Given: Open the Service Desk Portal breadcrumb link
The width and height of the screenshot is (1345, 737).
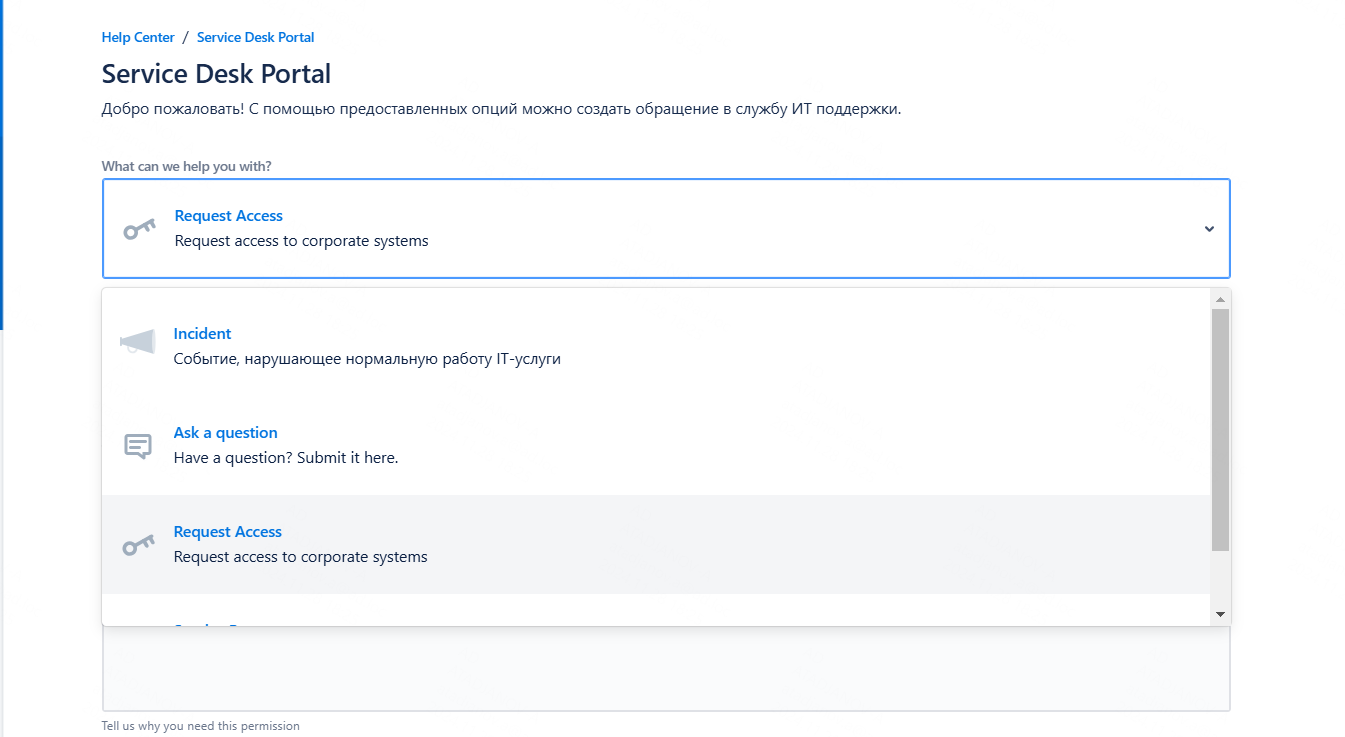Looking at the screenshot, I should tap(255, 37).
